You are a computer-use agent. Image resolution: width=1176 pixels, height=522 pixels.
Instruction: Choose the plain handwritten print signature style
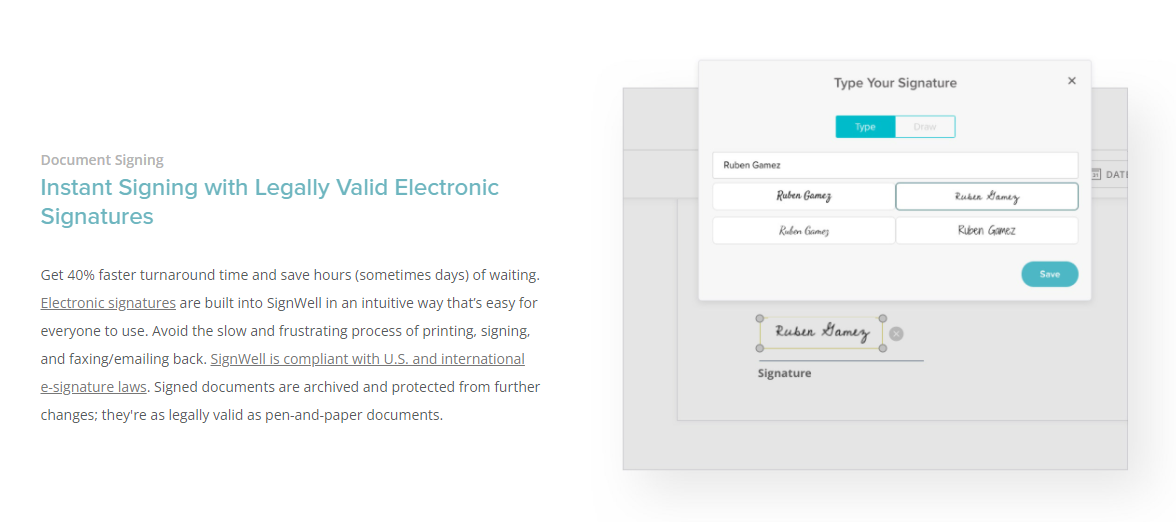tap(987, 230)
